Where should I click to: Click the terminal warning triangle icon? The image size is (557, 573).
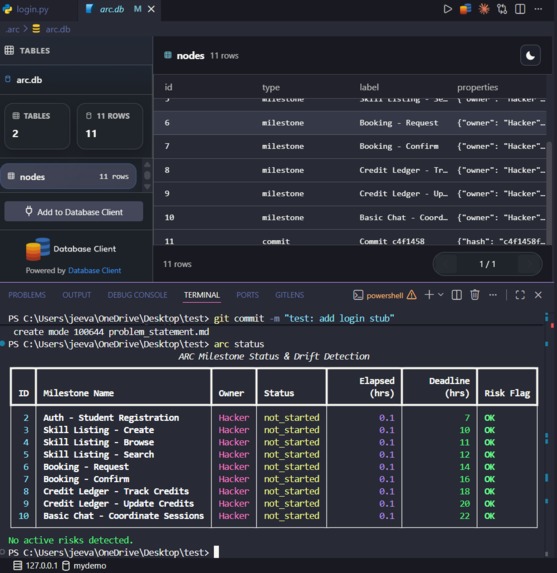pyautogui.click(x=412, y=295)
